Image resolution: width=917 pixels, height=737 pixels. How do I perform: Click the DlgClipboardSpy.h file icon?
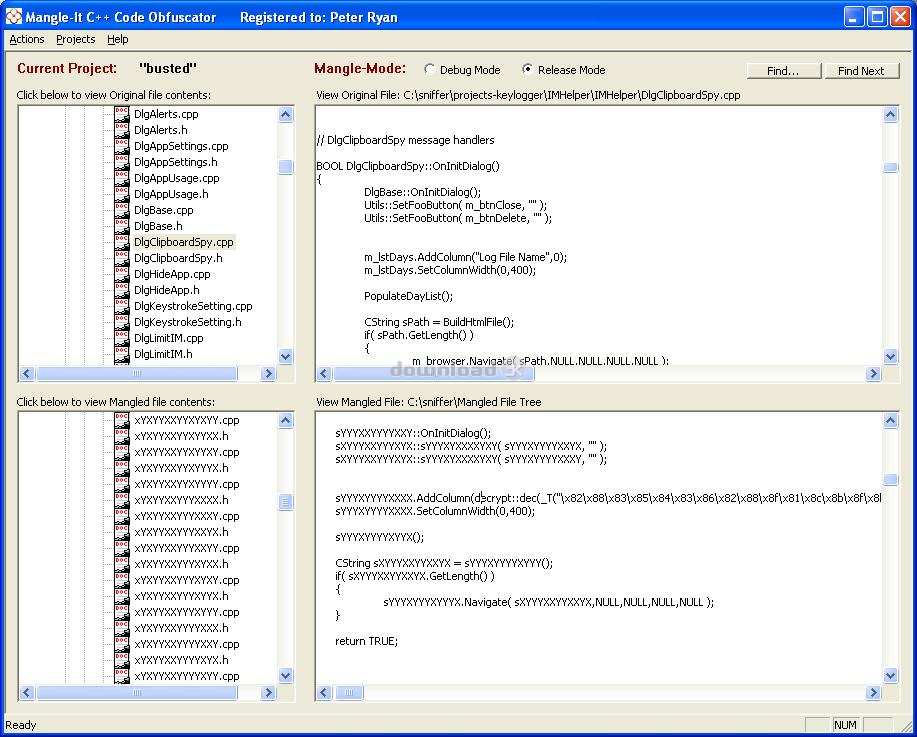click(122, 258)
